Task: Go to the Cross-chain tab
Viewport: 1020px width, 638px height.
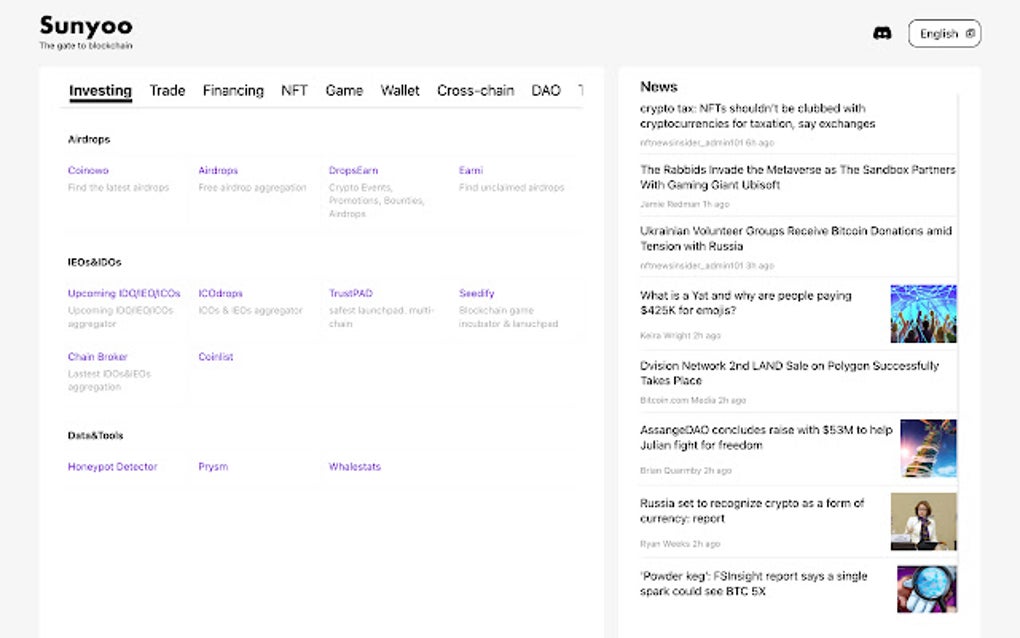Action: pyautogui.click(x=475, y=90)
